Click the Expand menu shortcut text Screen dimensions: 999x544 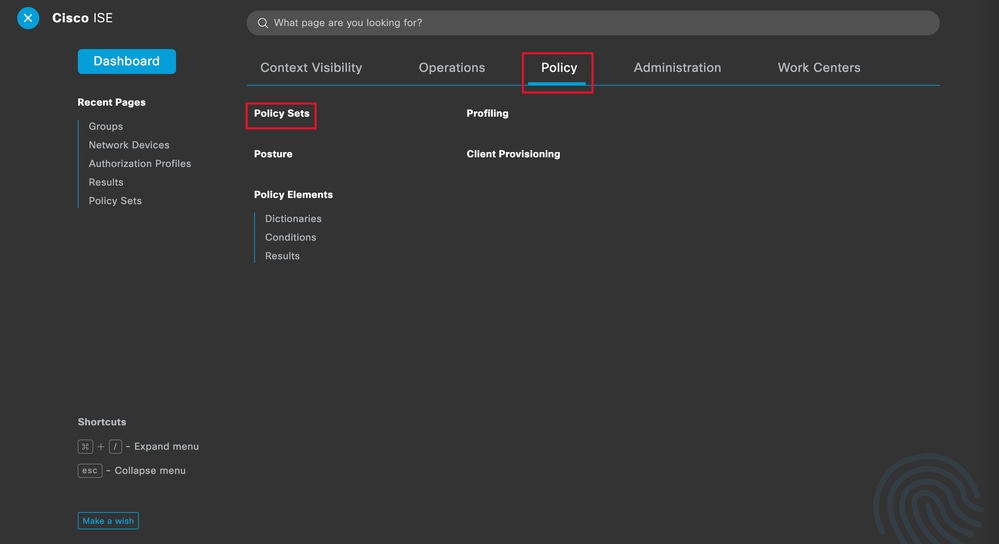coord(166,447)
